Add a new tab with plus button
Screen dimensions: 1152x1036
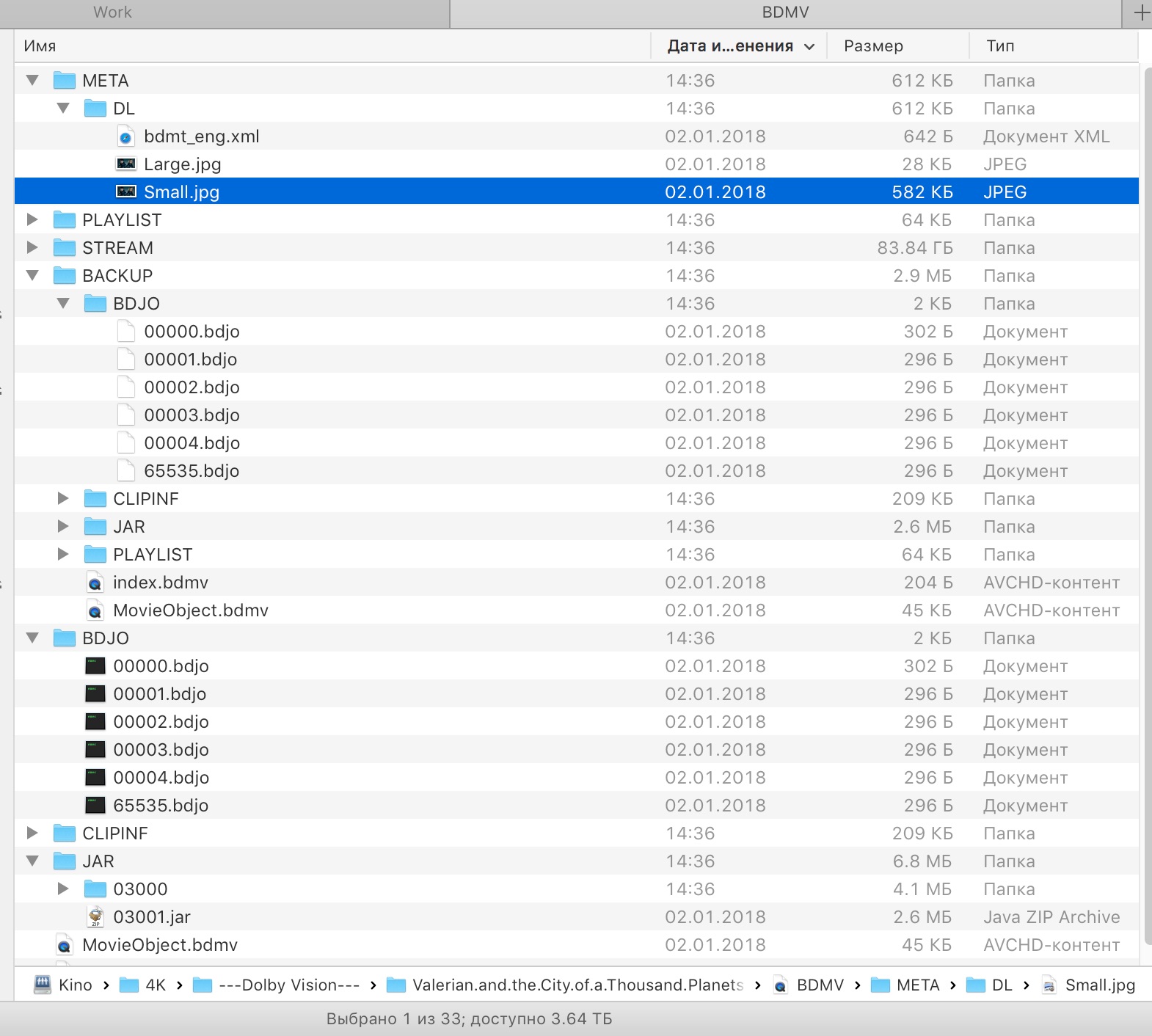(1141, 12)
